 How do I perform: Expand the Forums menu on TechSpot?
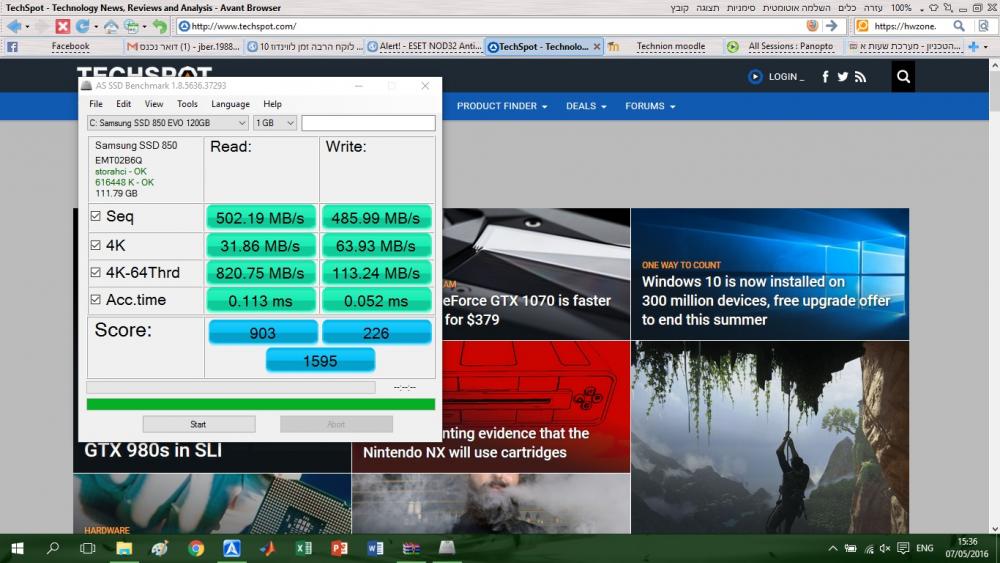[650, 106]
